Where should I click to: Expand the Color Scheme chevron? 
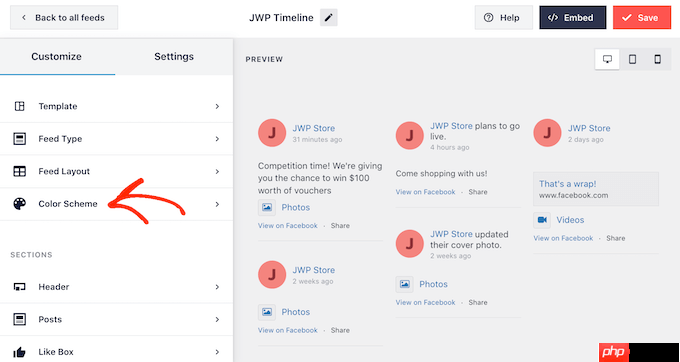(217, 204)
